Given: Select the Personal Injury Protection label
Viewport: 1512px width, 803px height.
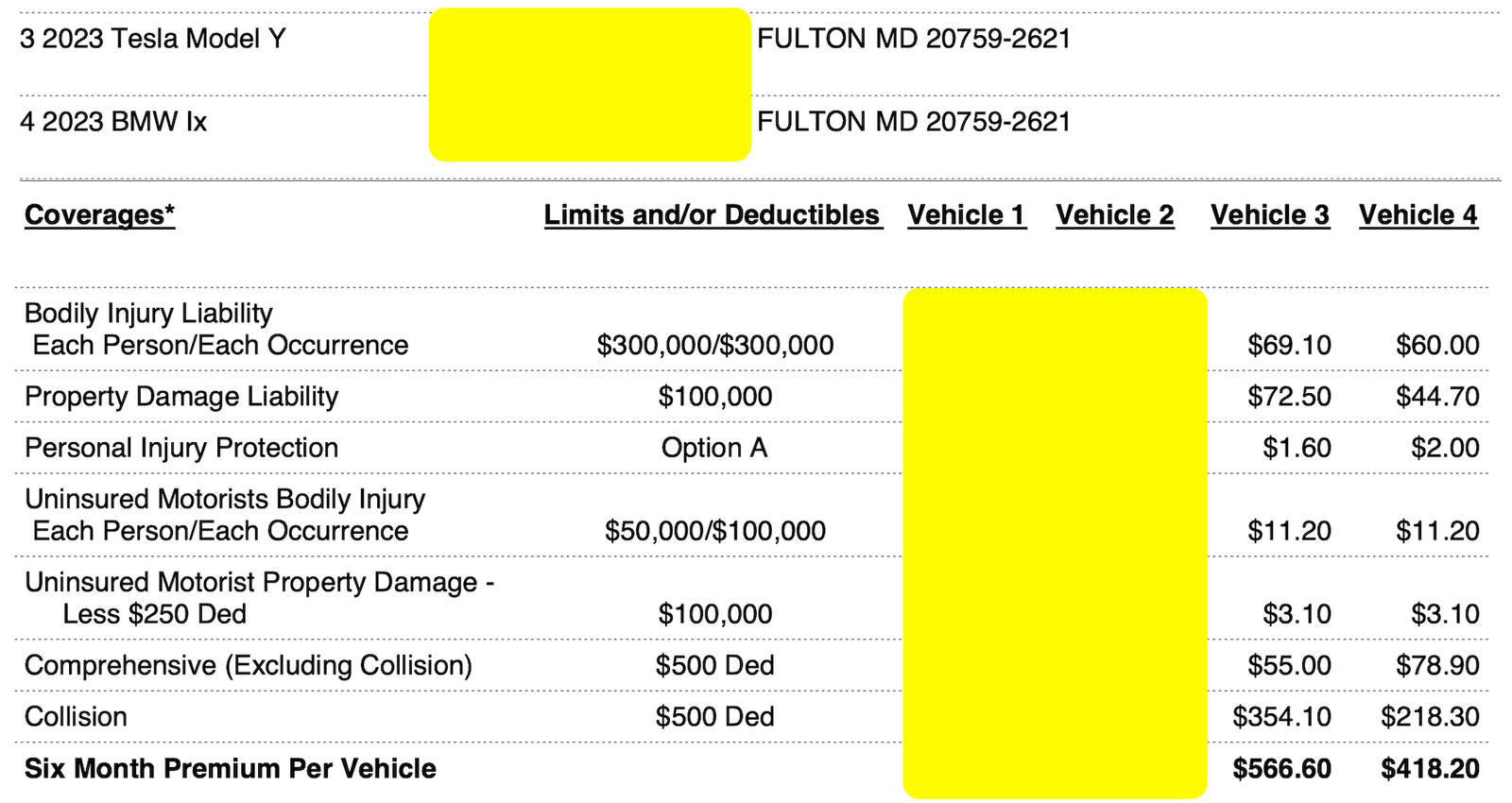Looking at the screenshot, I should pos(181,448).
